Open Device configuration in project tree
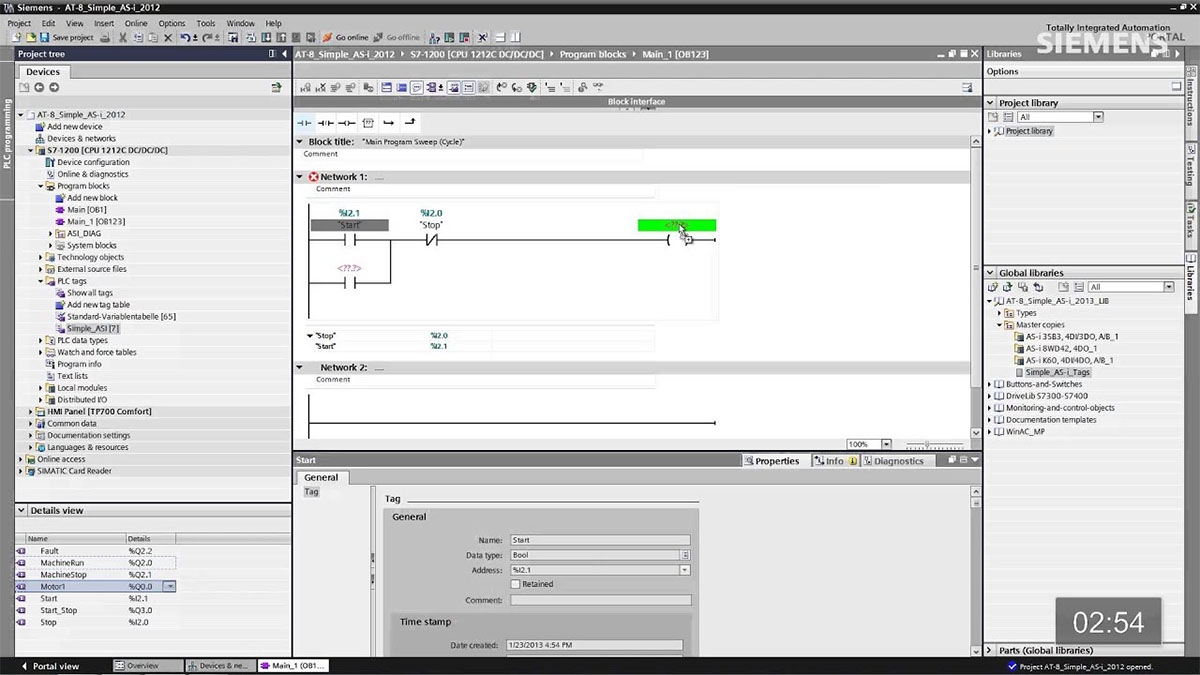Screen dimensions: 1200x675 (x=93, y=162)
